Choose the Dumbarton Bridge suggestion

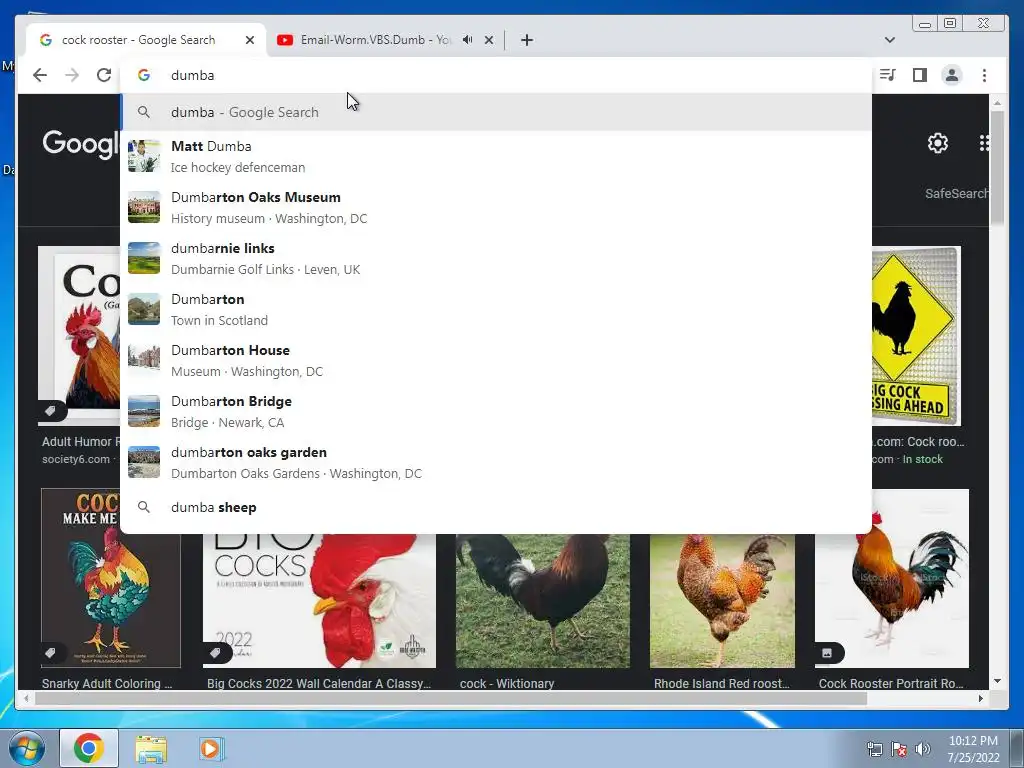(x=496, y=411)
